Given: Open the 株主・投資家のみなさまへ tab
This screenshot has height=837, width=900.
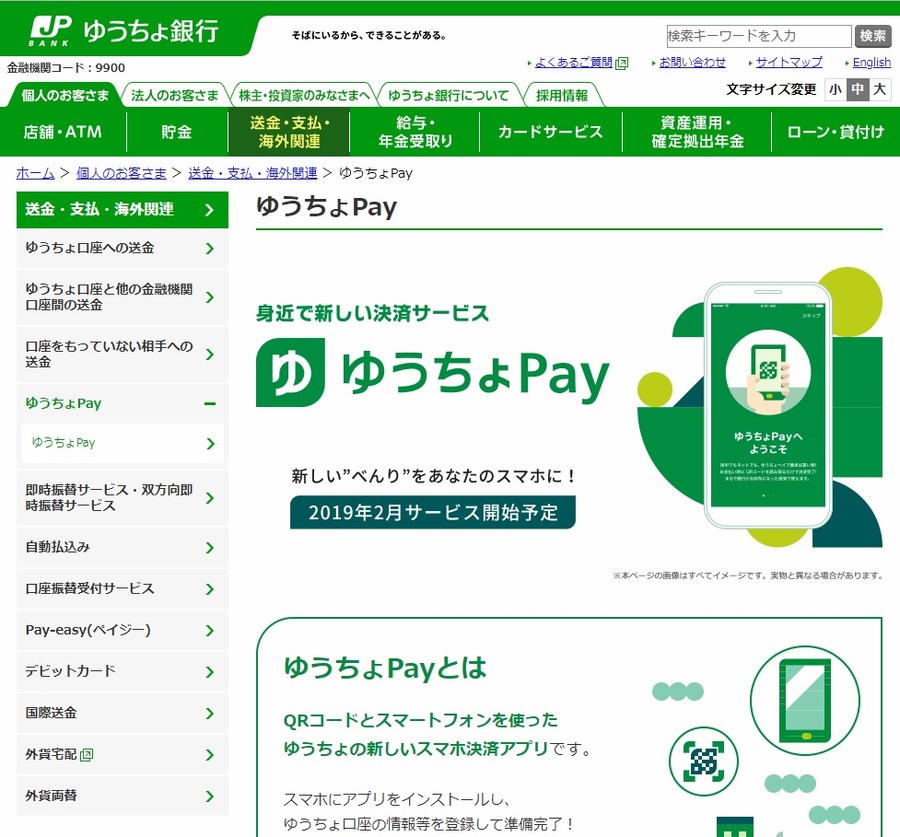Looking at the screenshot, I should point(304,95).
